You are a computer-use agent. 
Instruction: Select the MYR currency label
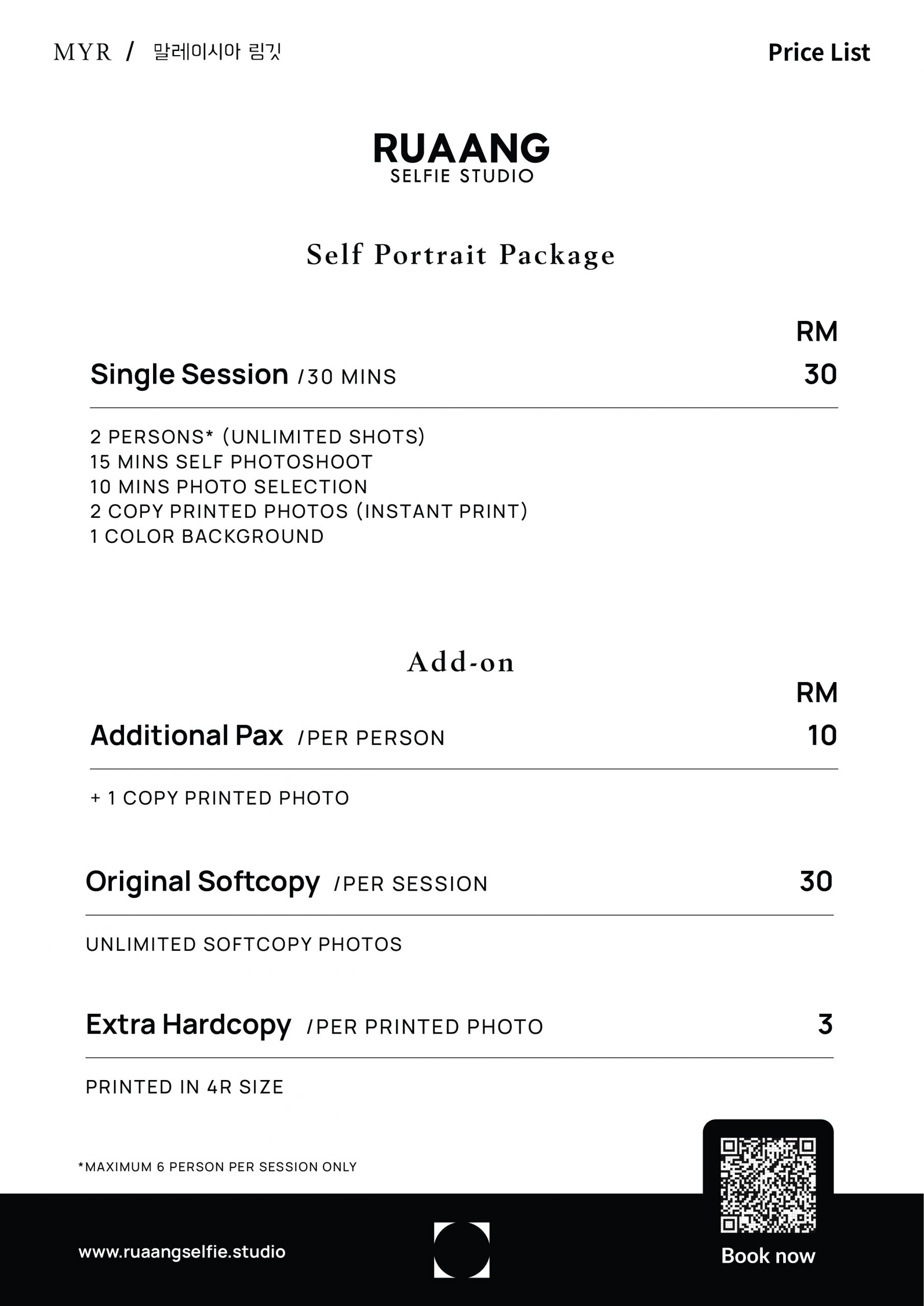tap(82, 53)
